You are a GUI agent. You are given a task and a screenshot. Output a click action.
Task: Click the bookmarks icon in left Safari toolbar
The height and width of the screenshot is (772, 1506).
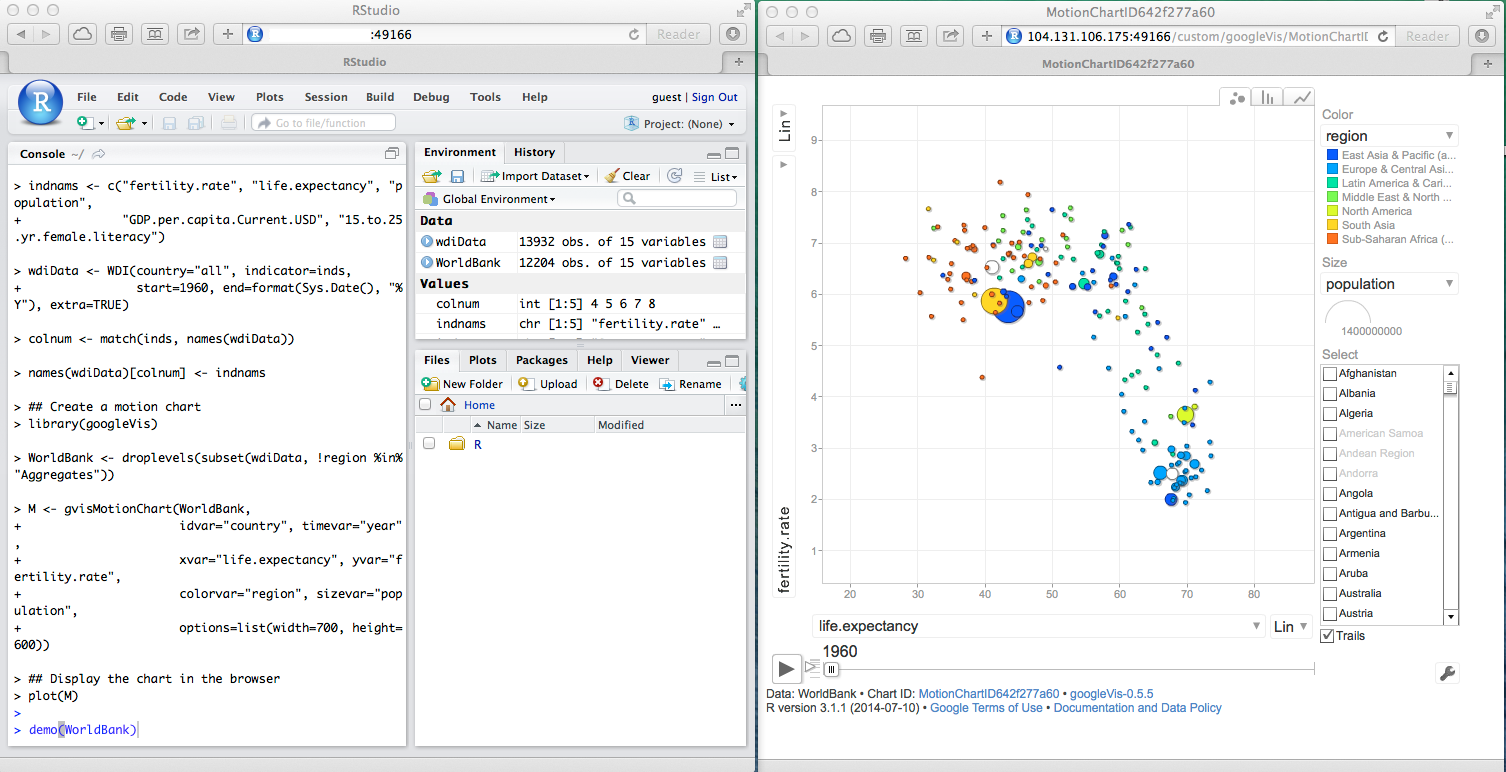click(154, 34)
